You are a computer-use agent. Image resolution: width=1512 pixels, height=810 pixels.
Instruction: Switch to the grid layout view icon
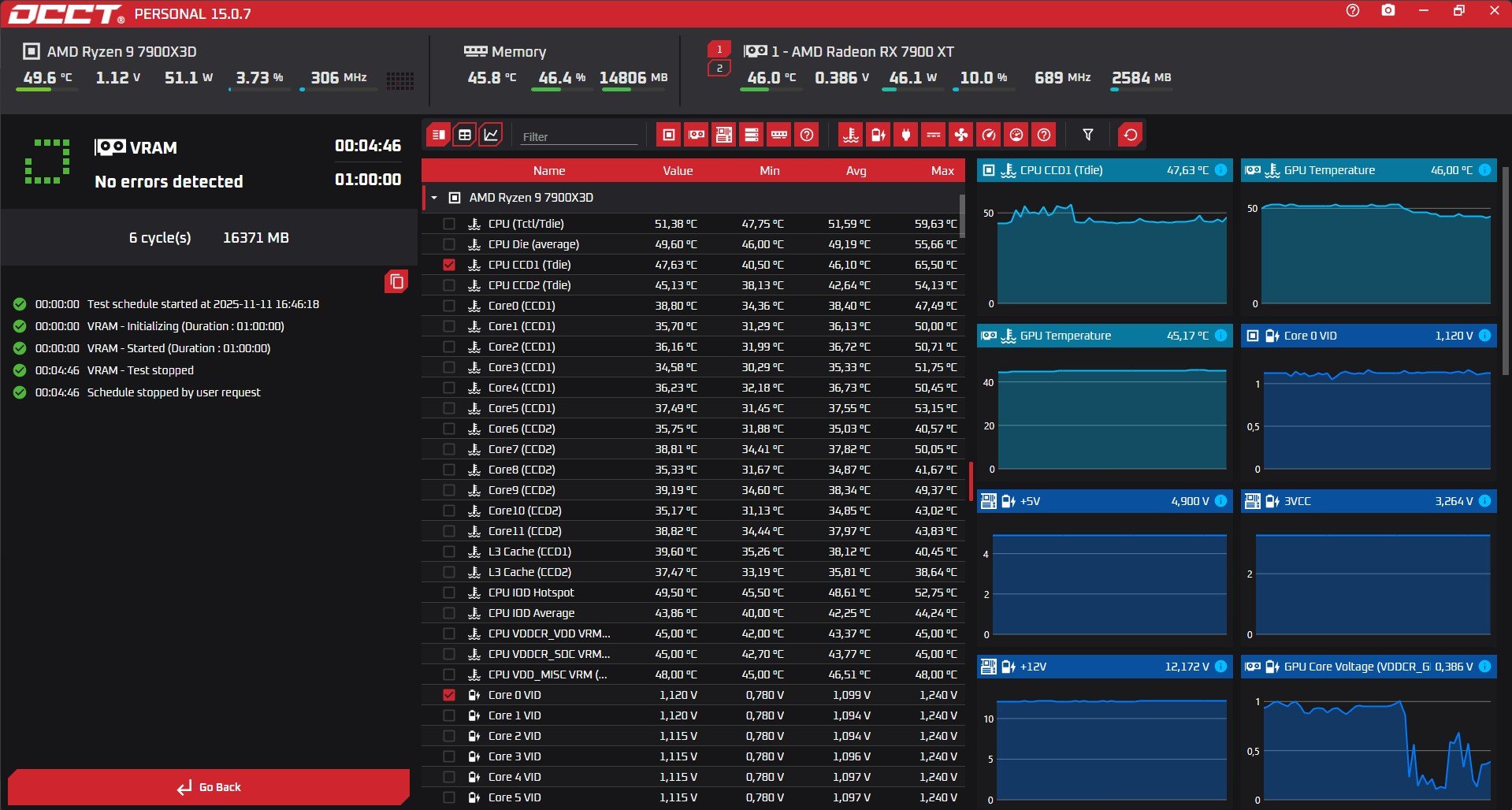click(x=465, y=135)
